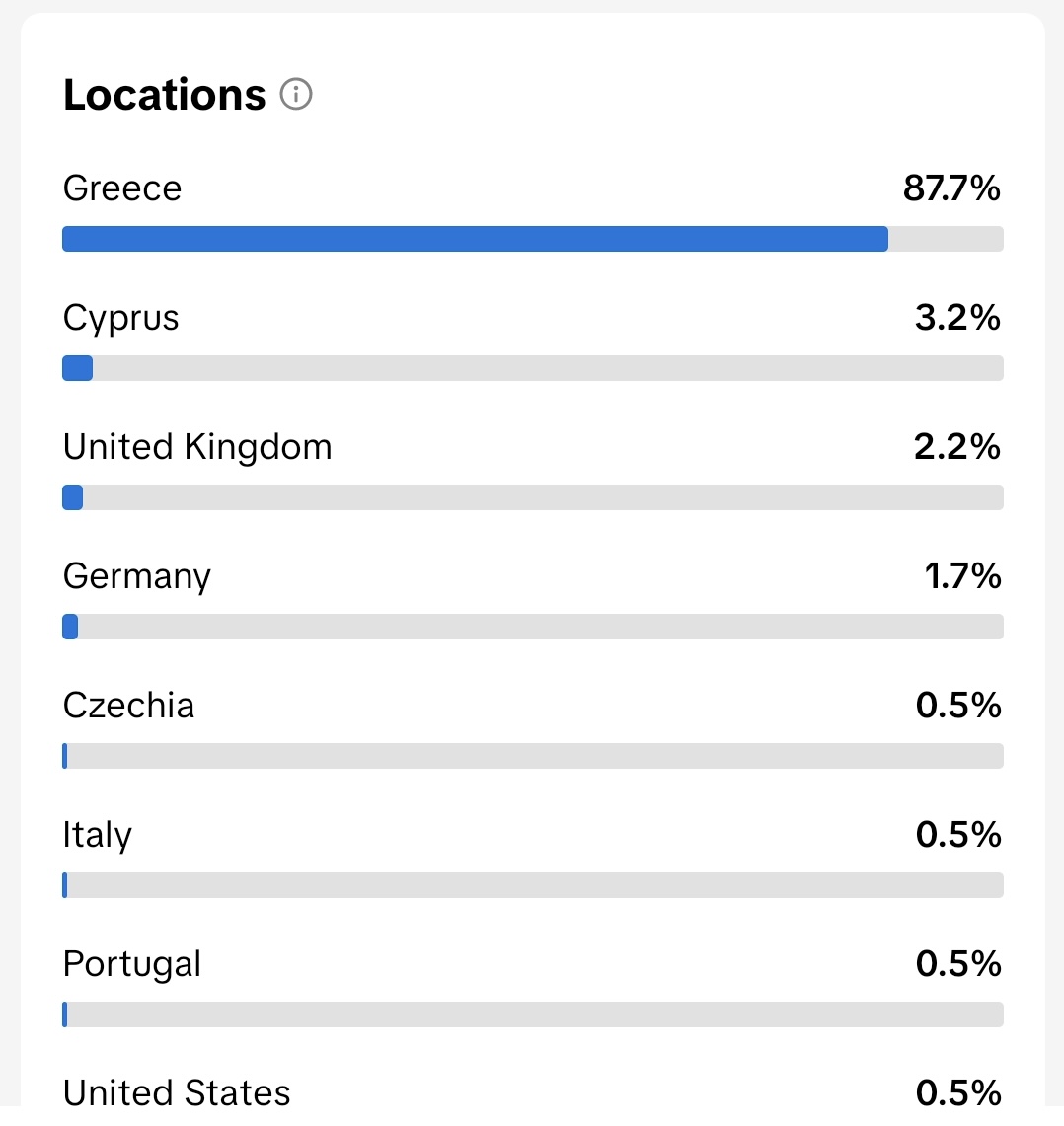
Task: Select the Germany location entry
Action: click(x=136, y=575)
